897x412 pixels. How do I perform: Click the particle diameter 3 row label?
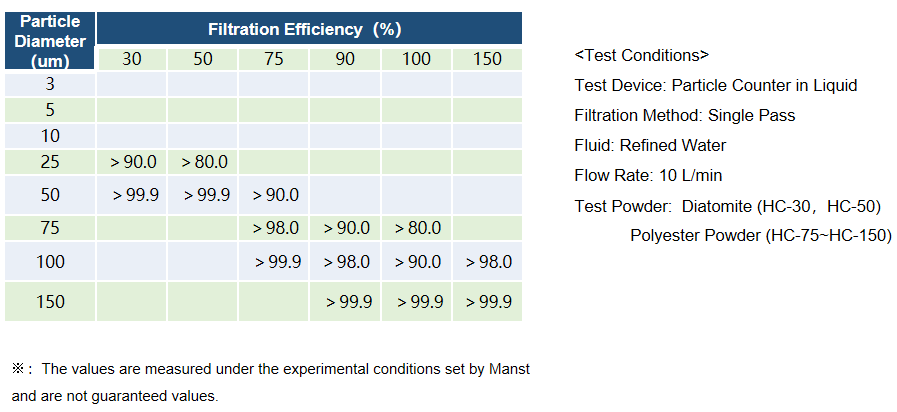(50, 84)
